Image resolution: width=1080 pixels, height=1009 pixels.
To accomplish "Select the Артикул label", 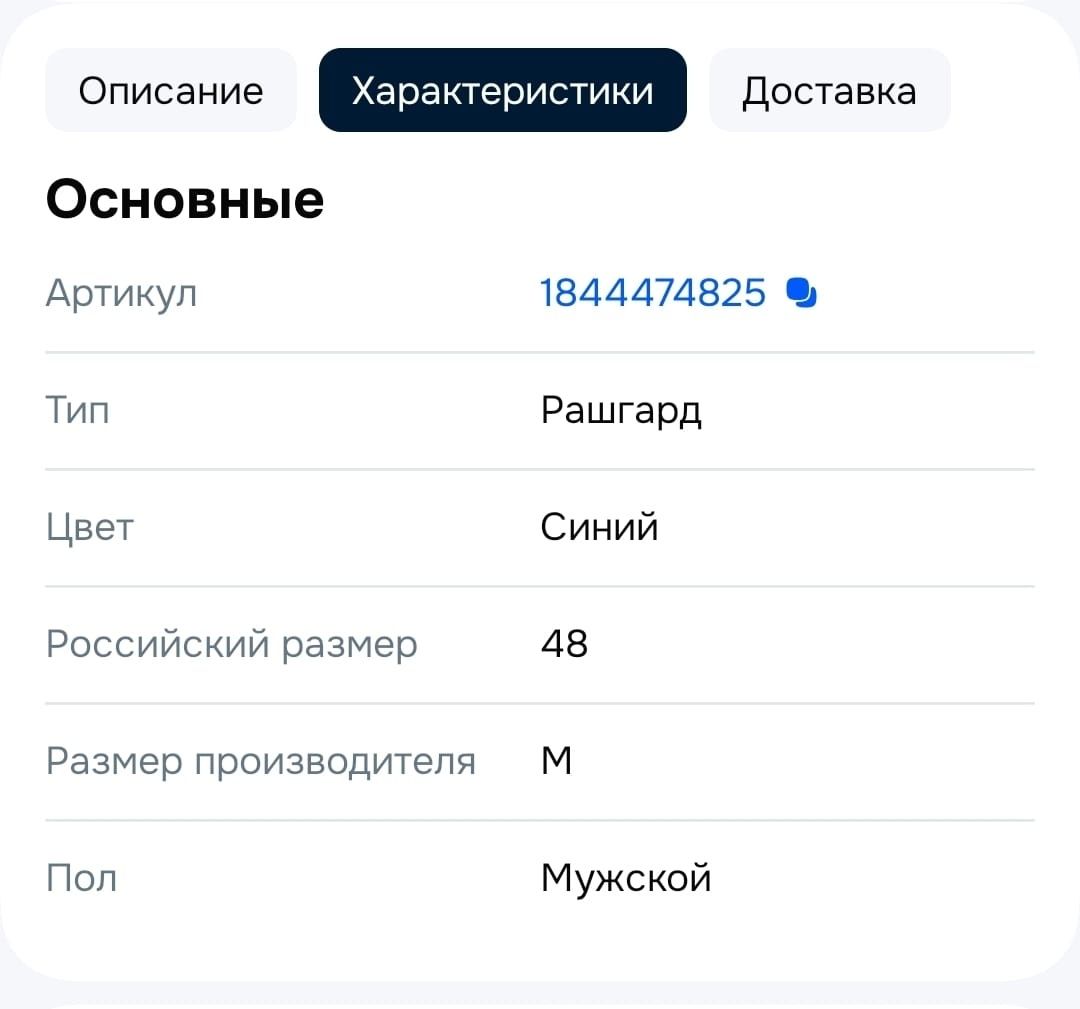I will (x=121, y=294).
